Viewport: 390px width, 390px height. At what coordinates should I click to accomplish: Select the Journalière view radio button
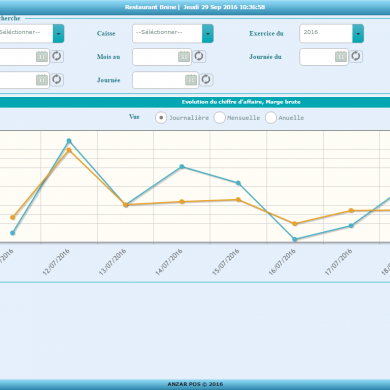[x=161, y=118]
